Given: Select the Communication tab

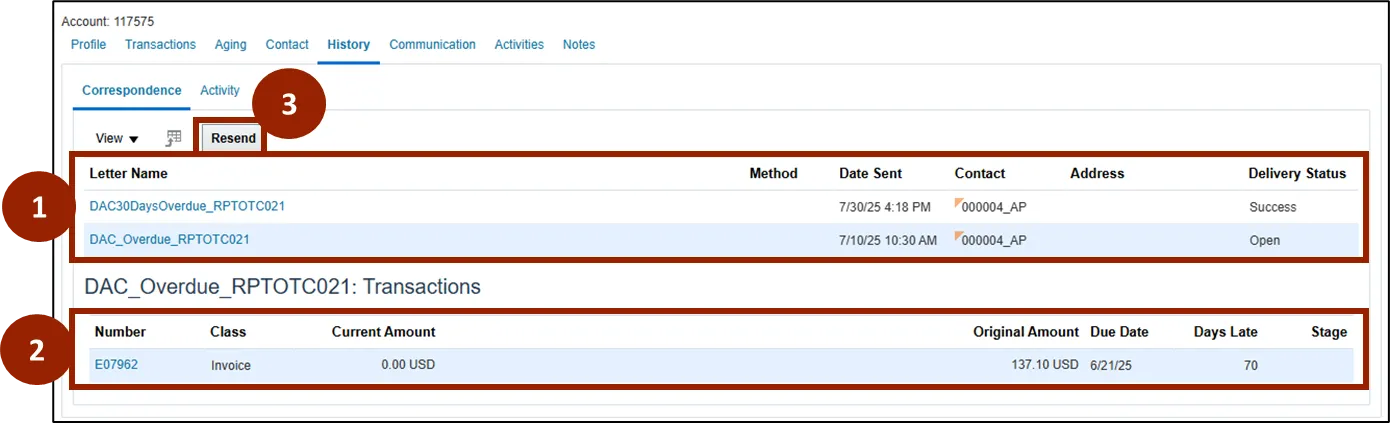Looking at the screenshot, I should (x=432, y=44).
